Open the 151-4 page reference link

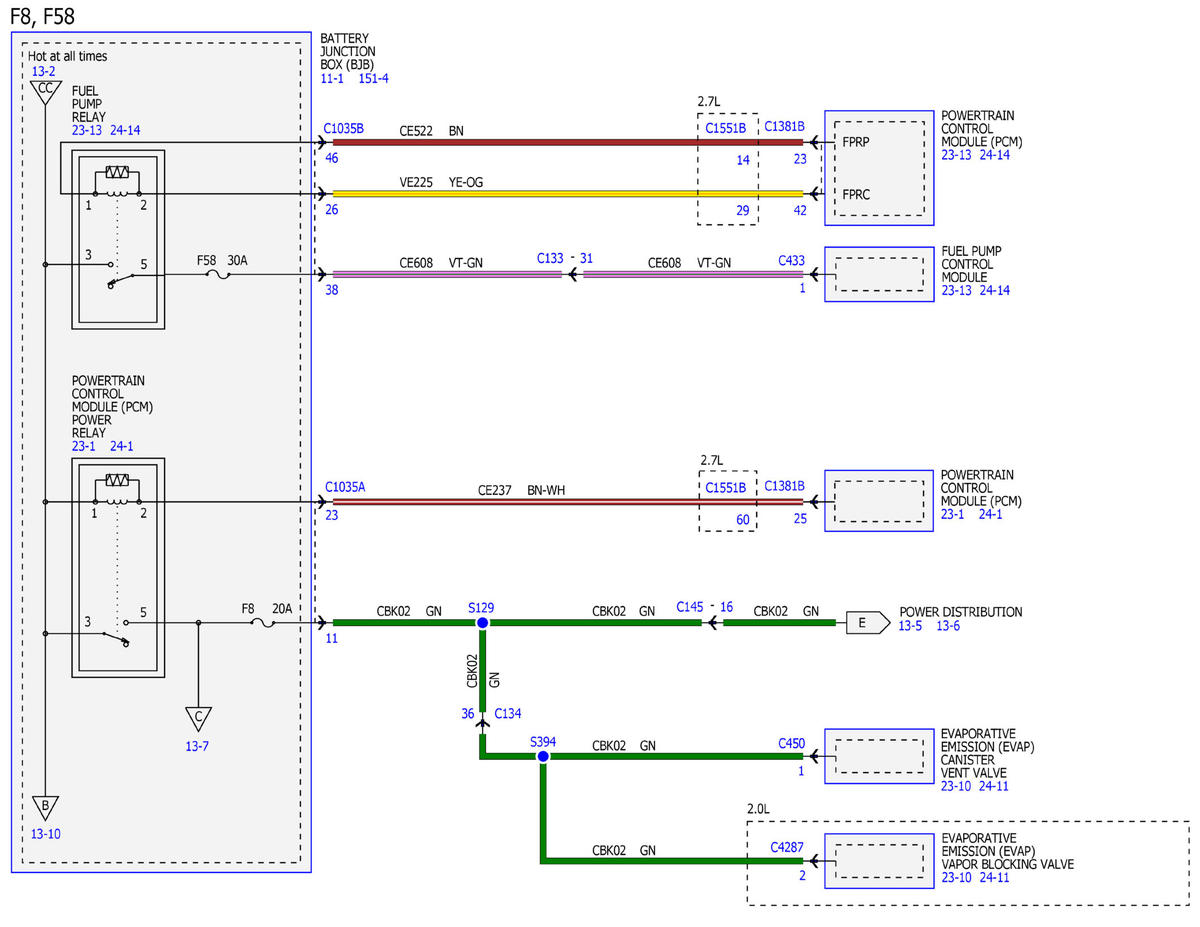pyautogui.click(x=374, y=78)
